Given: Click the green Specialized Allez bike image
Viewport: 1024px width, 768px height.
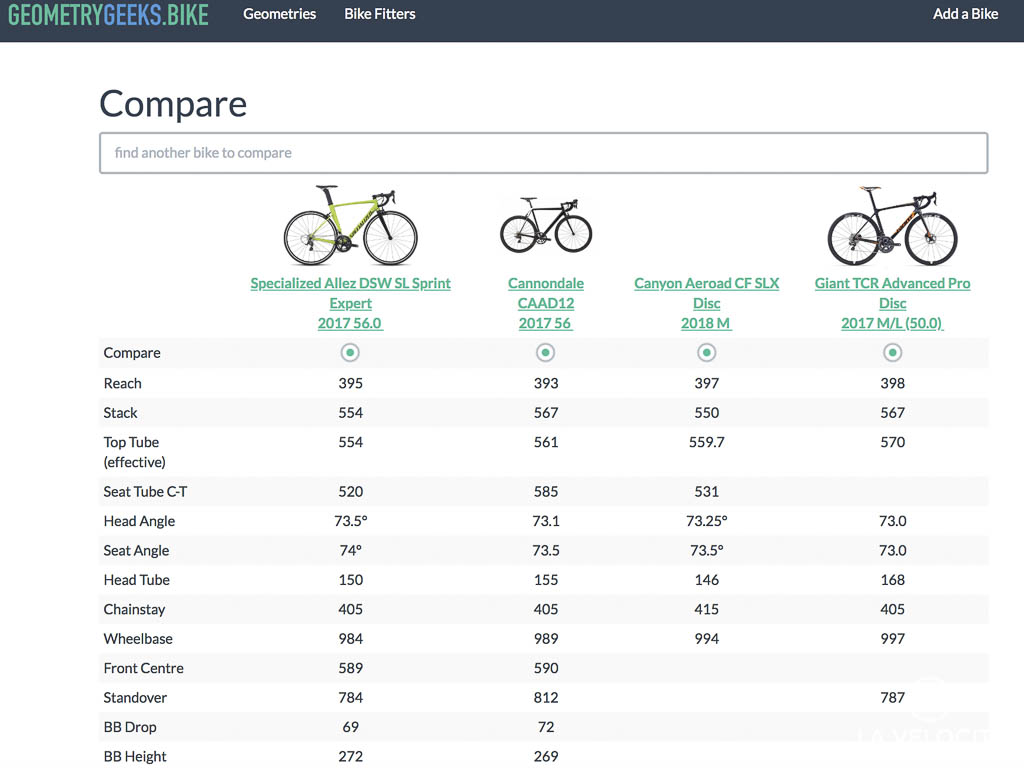Looking at the screenshot, I should 351,225.
